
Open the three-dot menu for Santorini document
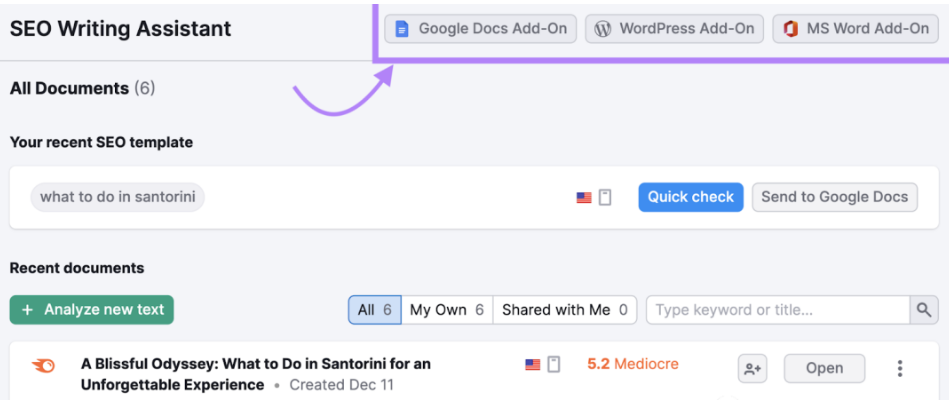(x=900, y=369)
